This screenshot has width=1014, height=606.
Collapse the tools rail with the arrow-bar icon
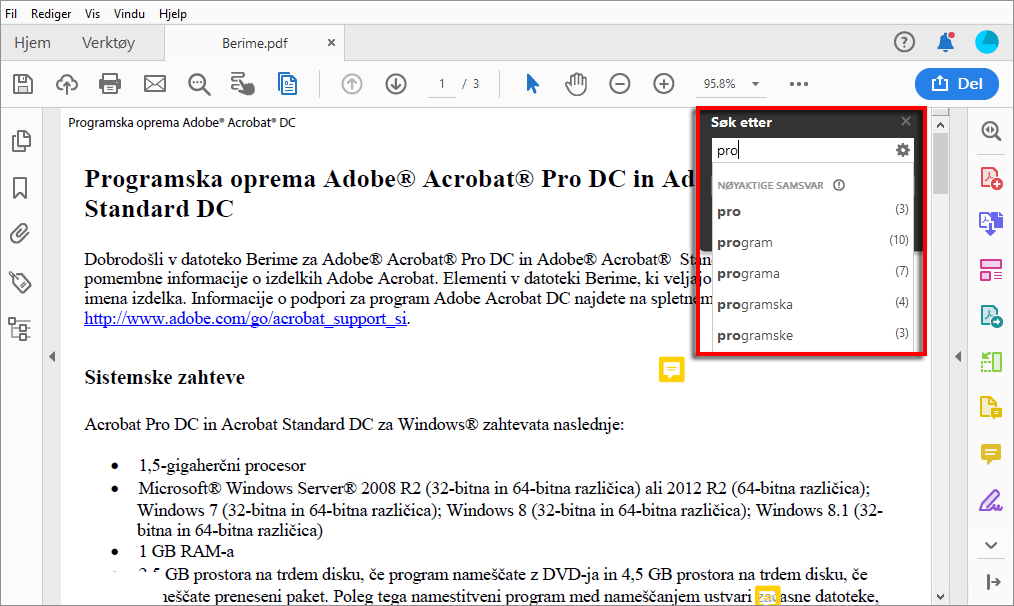993,582
